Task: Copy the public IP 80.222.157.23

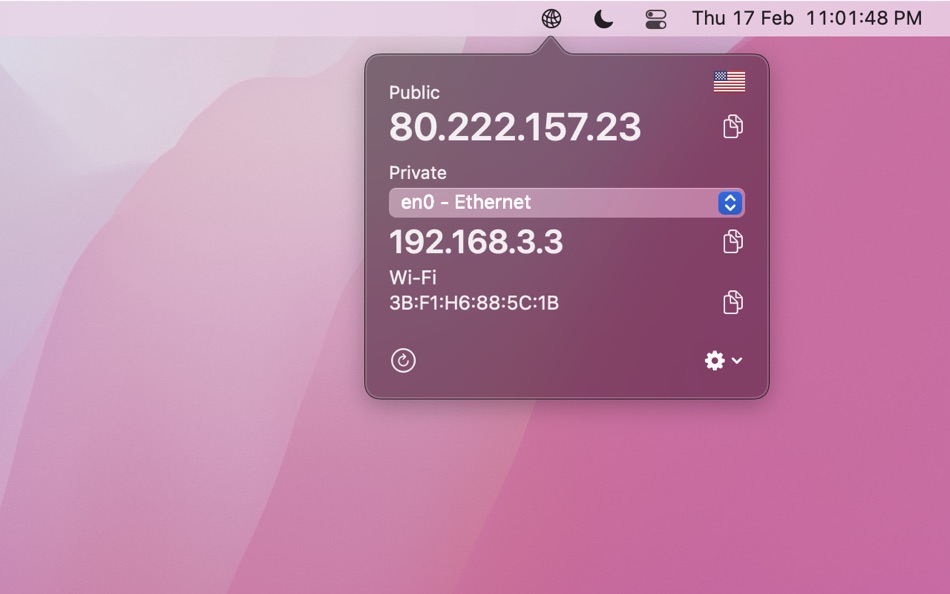Action: click(x=732, y=126)
